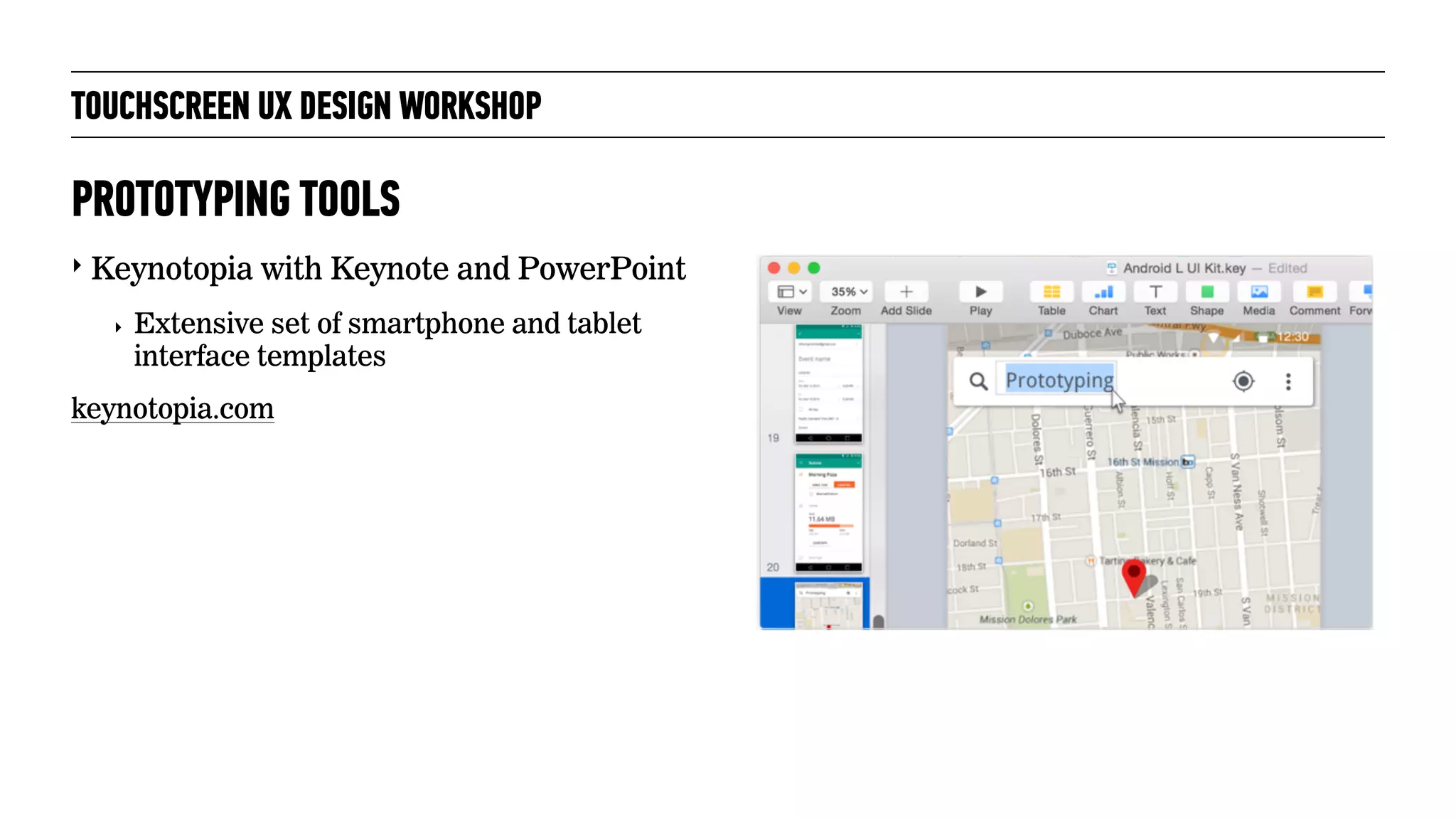Click the magnifier search icon on map

pos(979,382)
